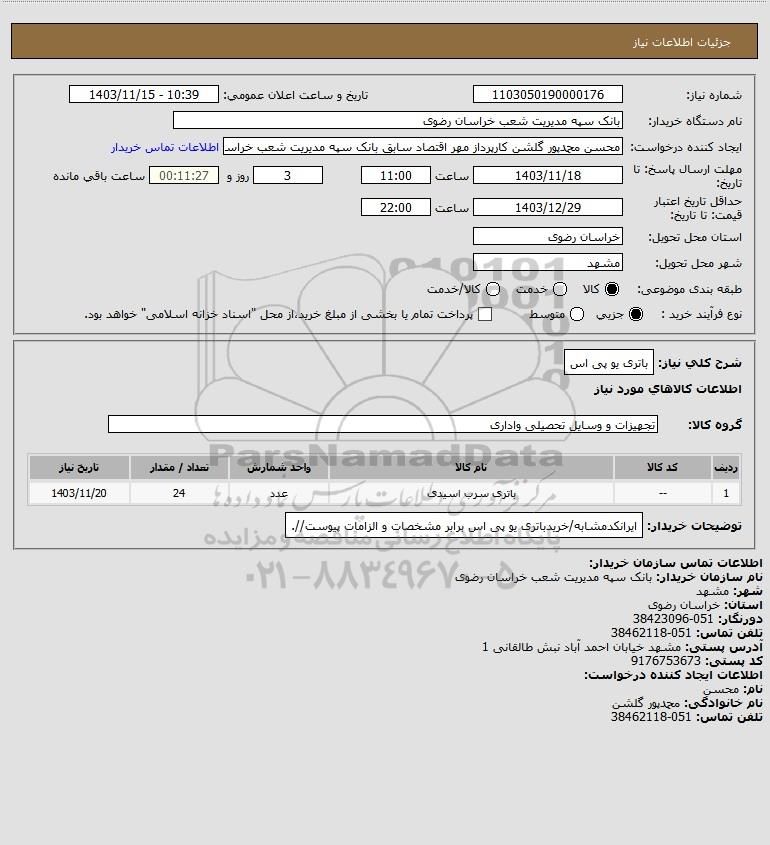
Task: Select the کالا radio button
Action: click(612, 289)
